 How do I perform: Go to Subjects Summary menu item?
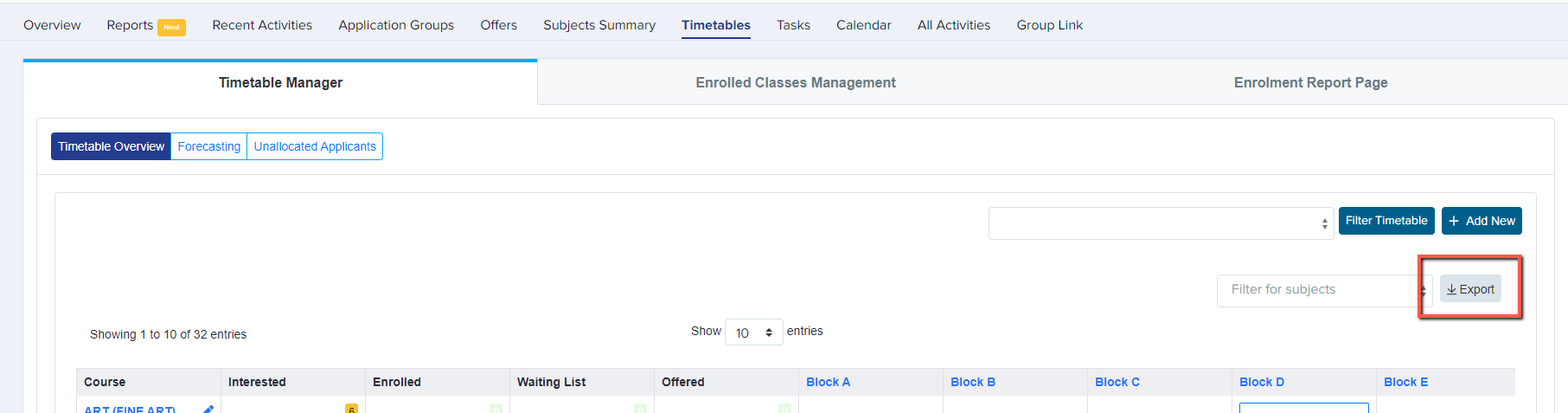599,25
